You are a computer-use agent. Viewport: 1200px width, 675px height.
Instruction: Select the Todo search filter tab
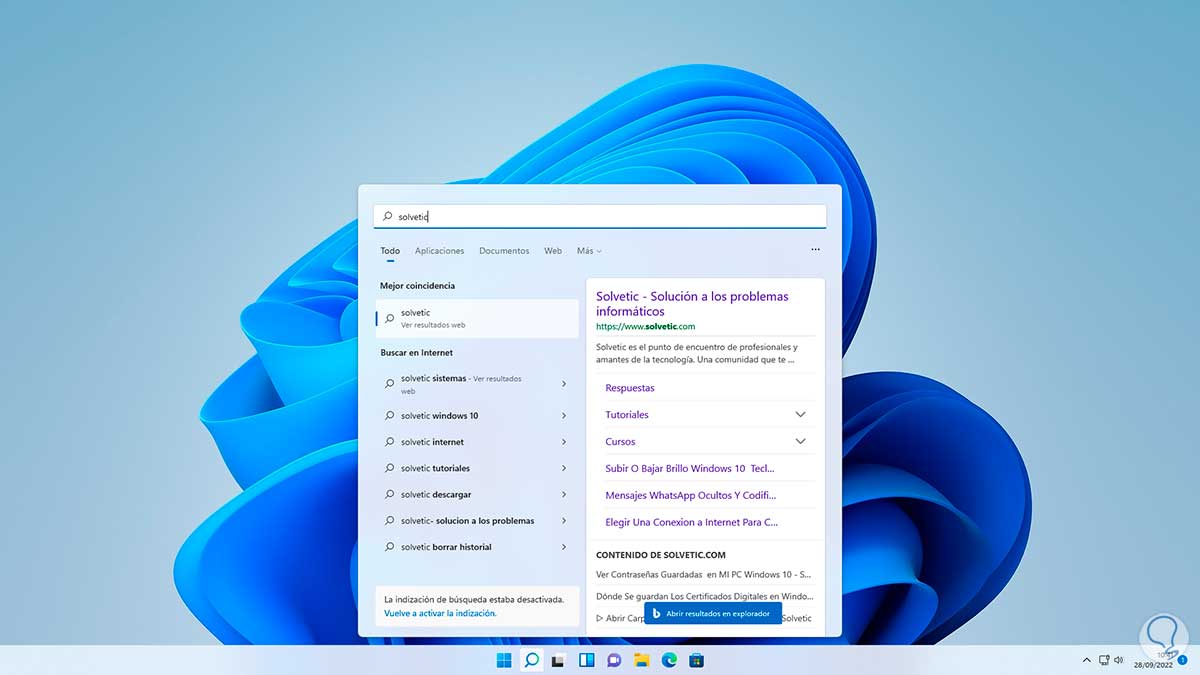click(390, 251)
